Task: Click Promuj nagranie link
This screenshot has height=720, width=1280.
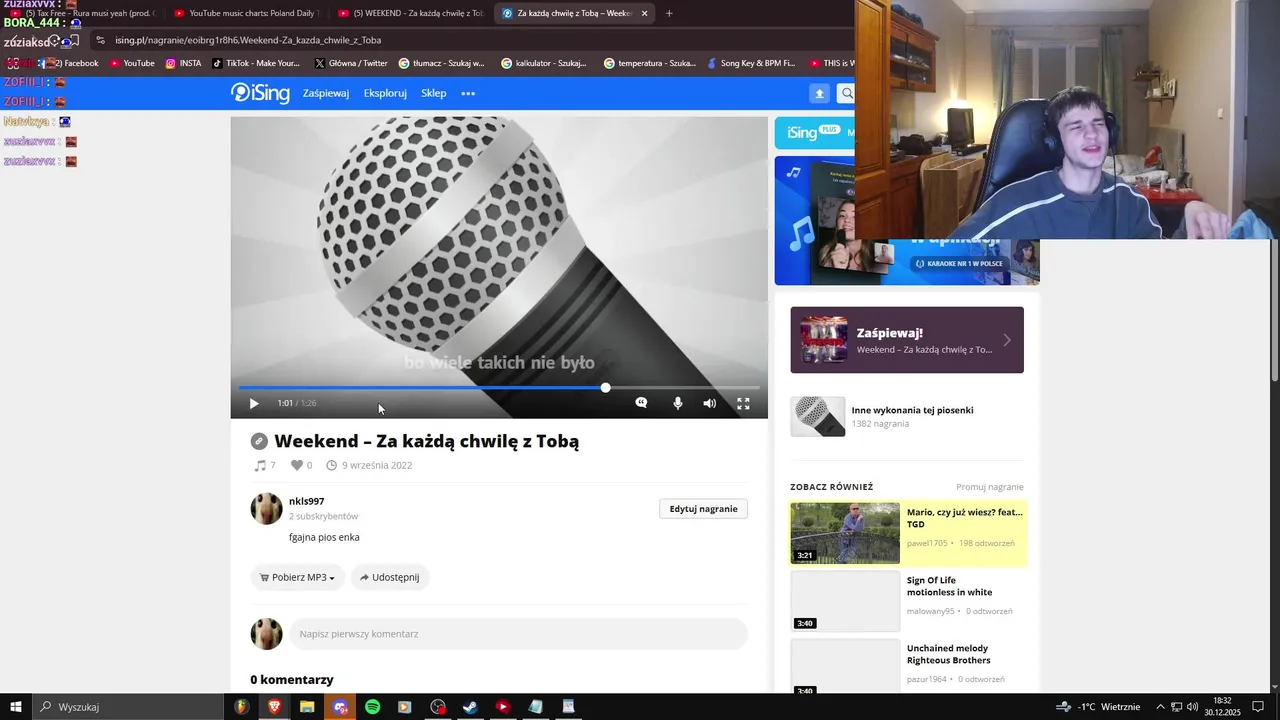Action: click(989, 487)
